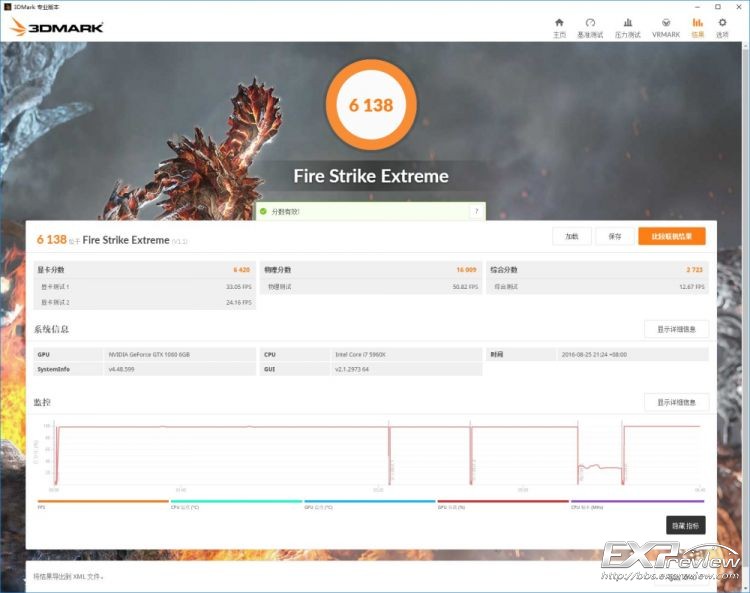
Task: Click the combined score value 2 723
Action: [695, 270]
